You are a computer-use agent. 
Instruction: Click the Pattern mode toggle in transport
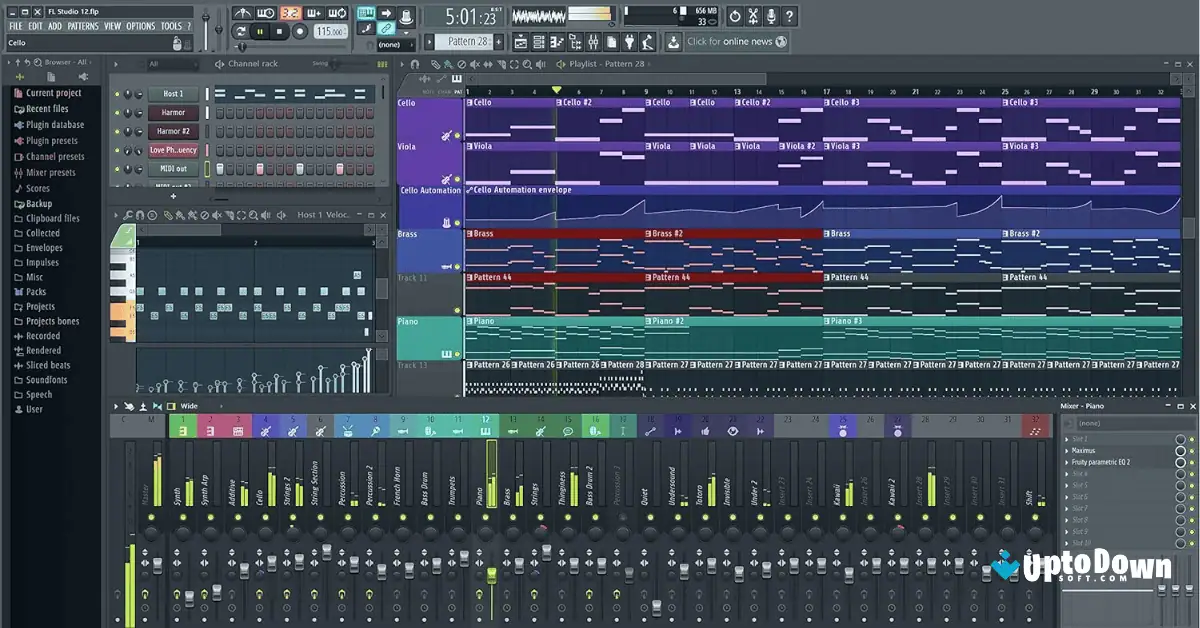tap(241, 29)
